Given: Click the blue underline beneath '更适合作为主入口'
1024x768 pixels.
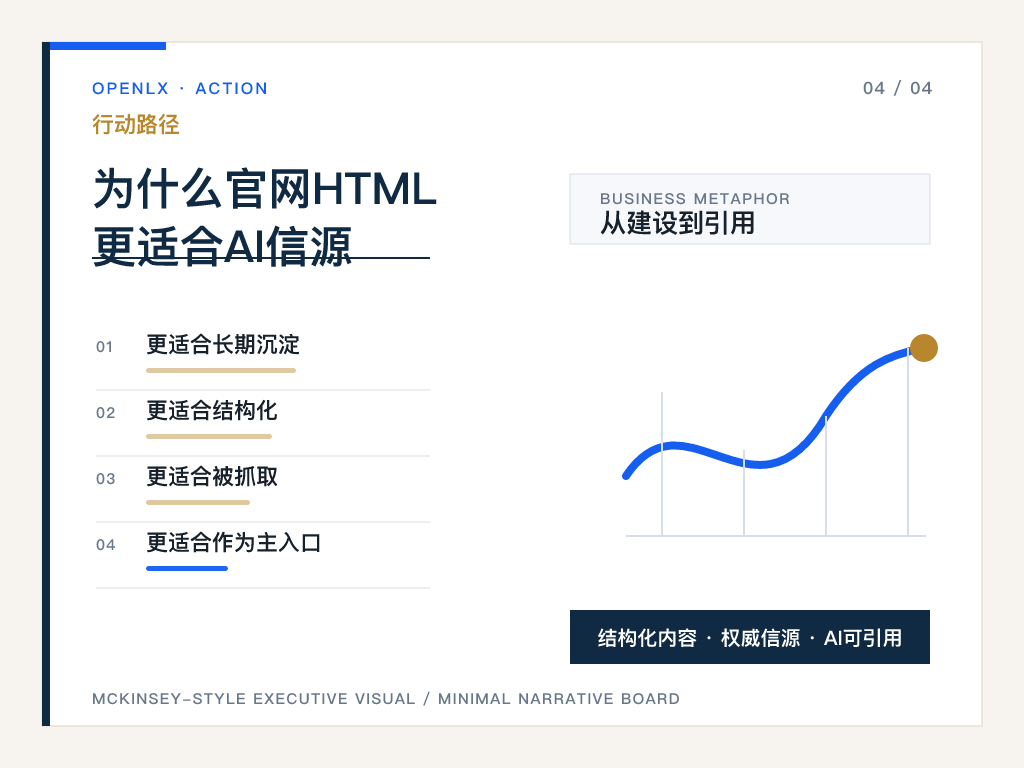Looking at the screenshot, I should [187, 568].
